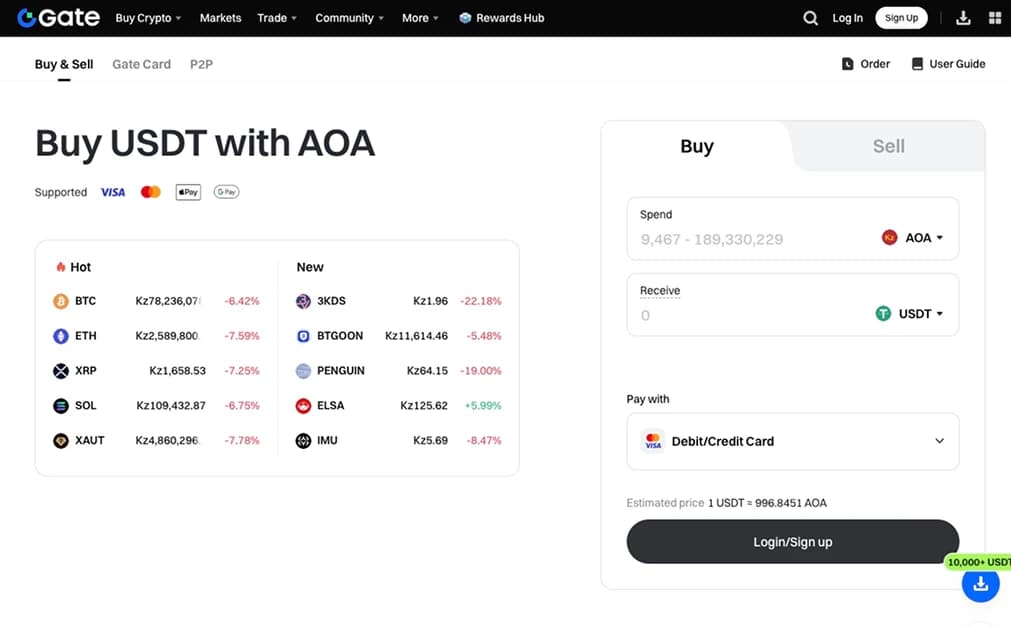Click the Gate logo
This screenshot has height=626, width=1011.
(x=59, y=17)
